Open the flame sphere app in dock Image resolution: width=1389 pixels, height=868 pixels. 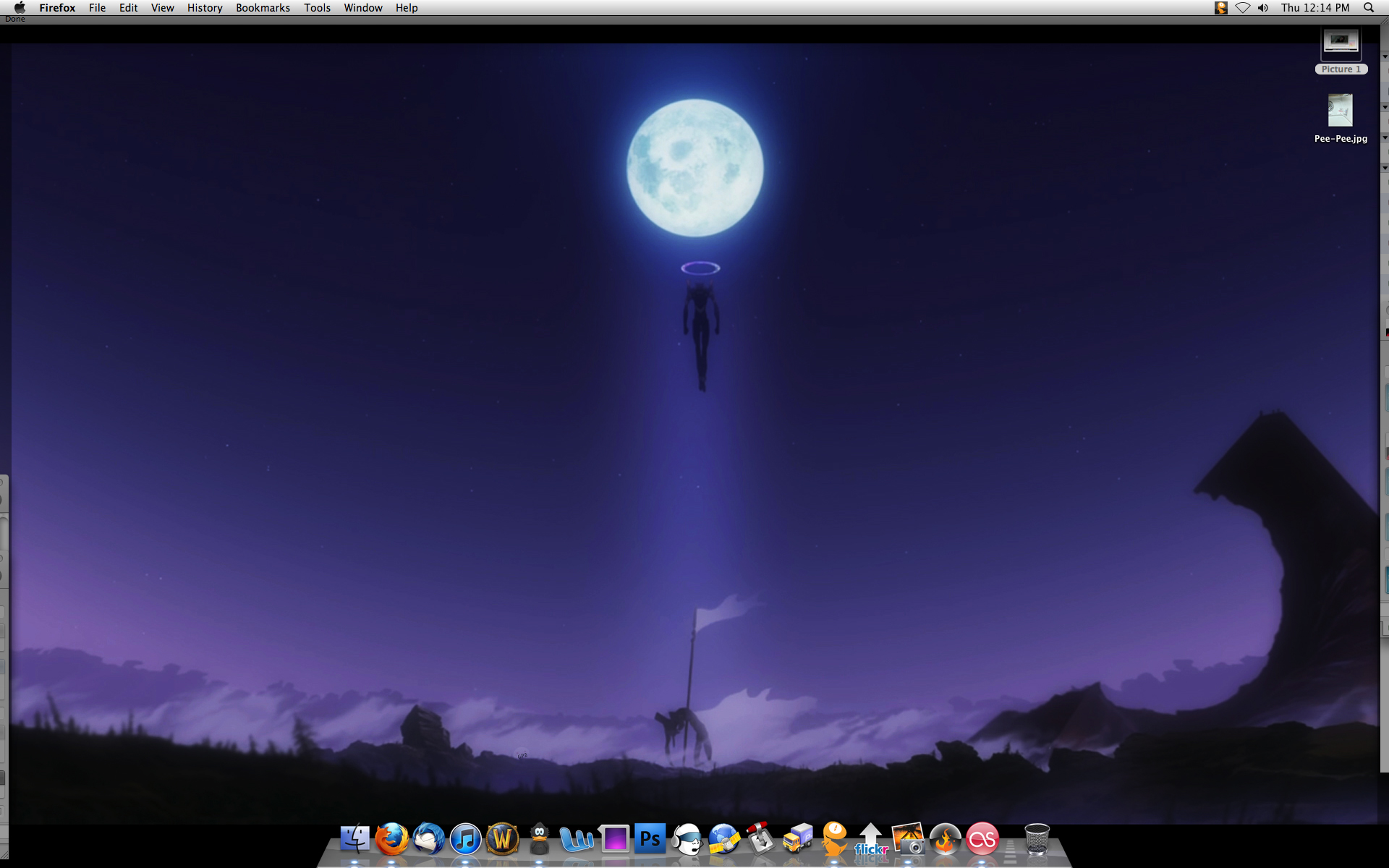945,839
